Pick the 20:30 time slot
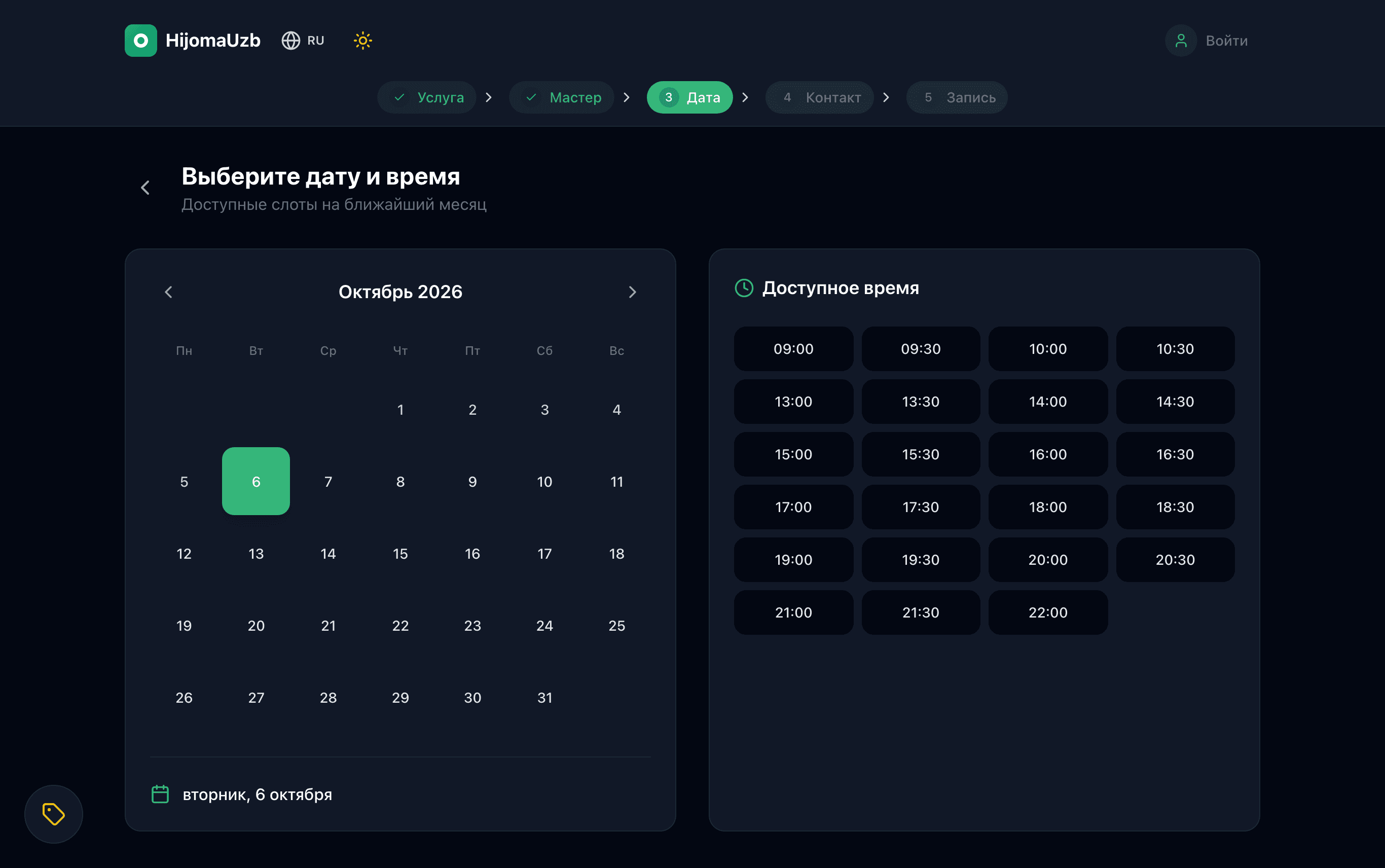The width and height of the screenshot is (1385, 868). click(1176, 560)
